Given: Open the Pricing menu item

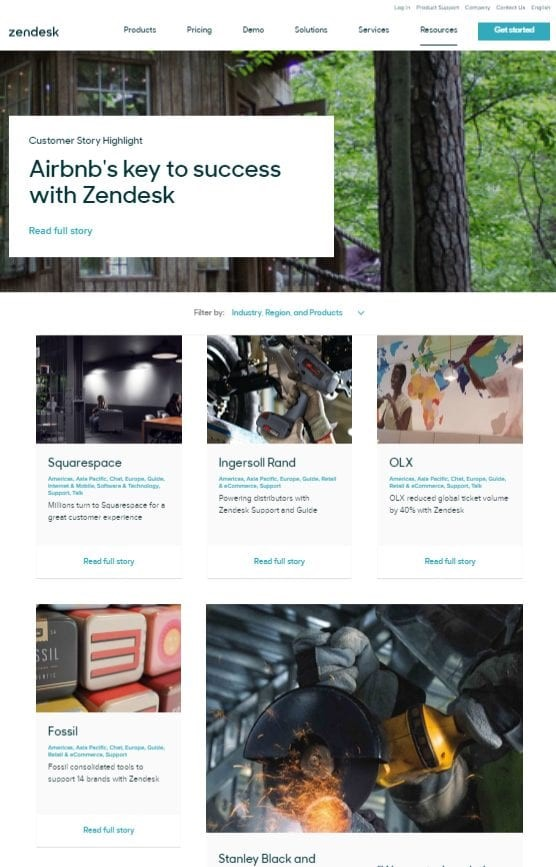Looking at the screenshot, I should coord(199,30).
